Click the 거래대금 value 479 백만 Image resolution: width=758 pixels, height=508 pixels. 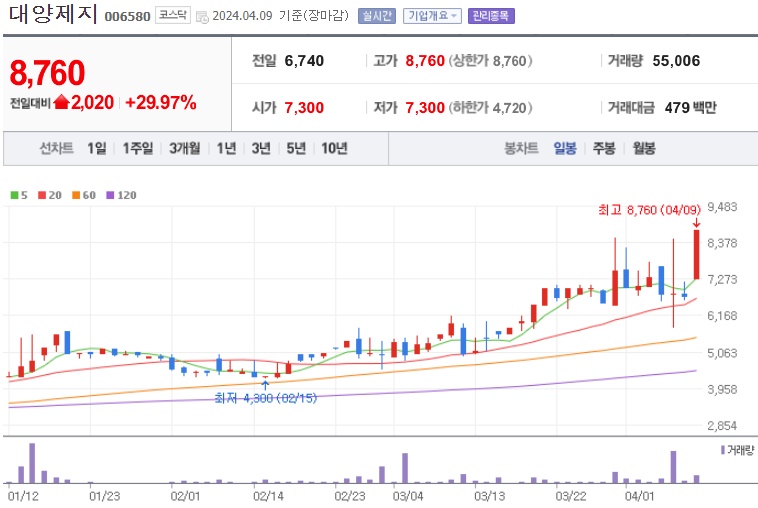(691, 107)
